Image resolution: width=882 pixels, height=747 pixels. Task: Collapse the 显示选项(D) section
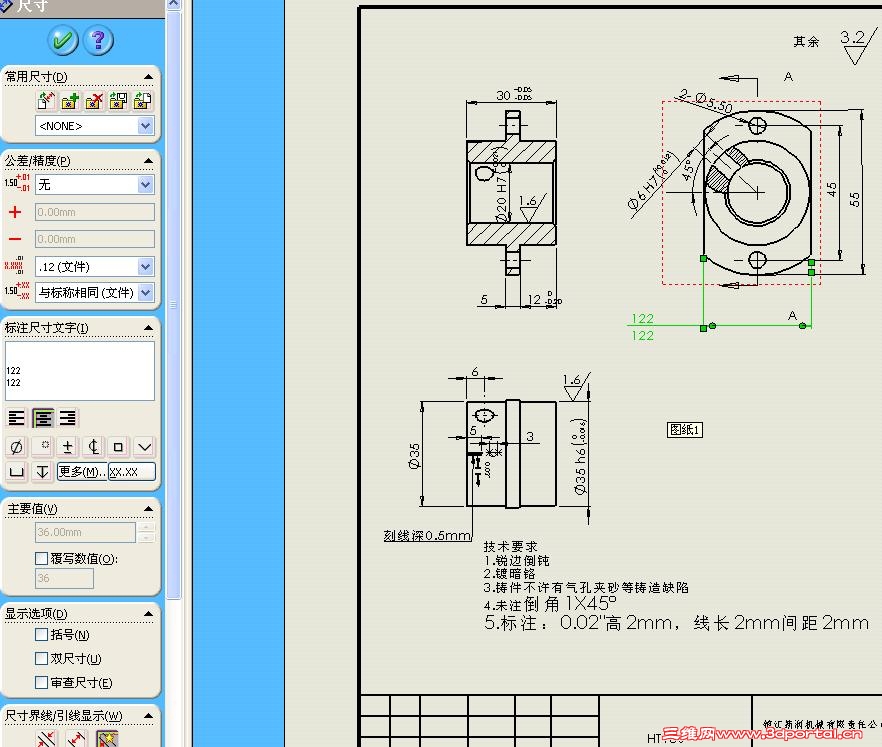coord(148,614)
